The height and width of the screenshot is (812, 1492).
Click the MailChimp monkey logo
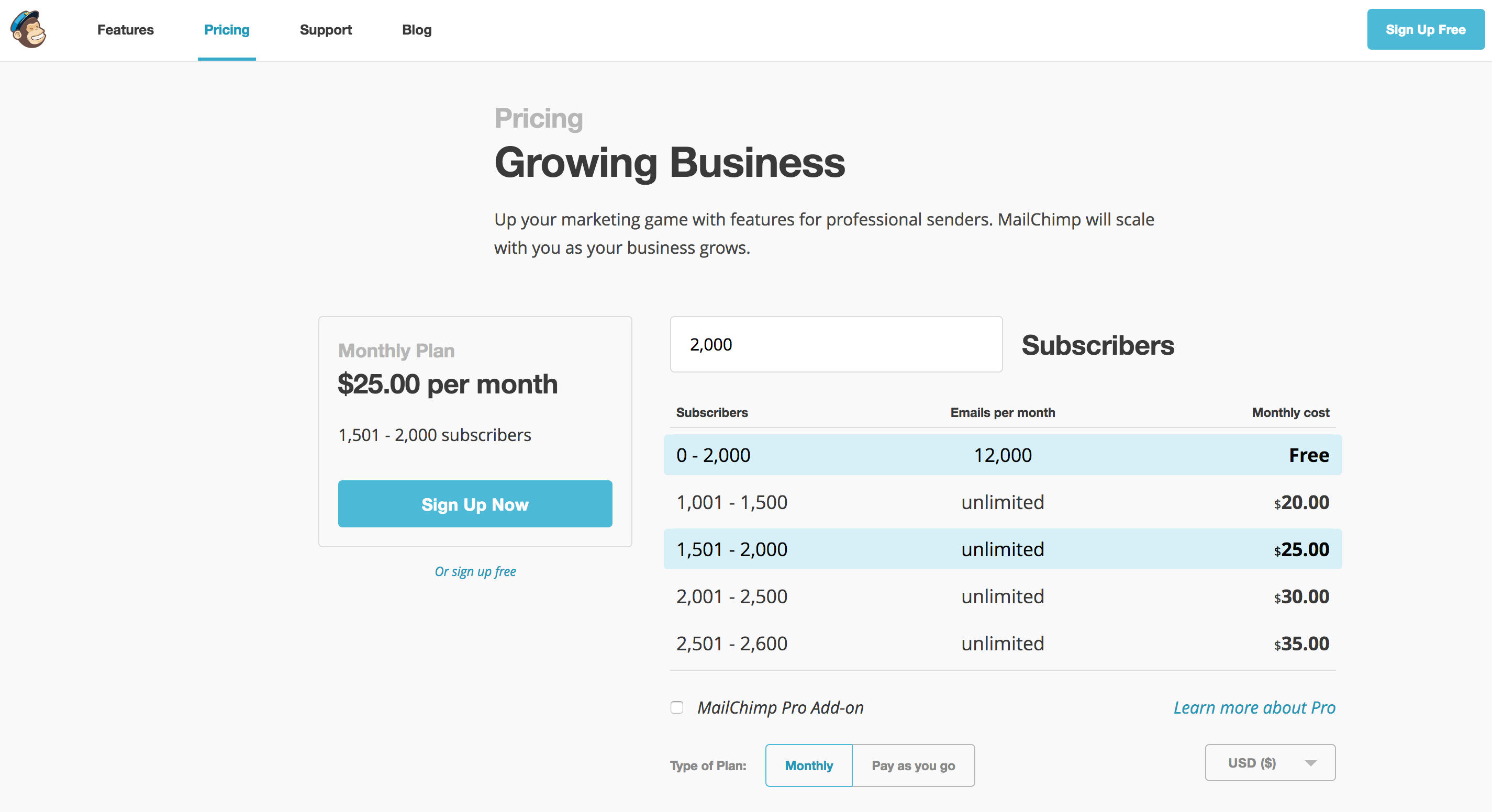28,29
